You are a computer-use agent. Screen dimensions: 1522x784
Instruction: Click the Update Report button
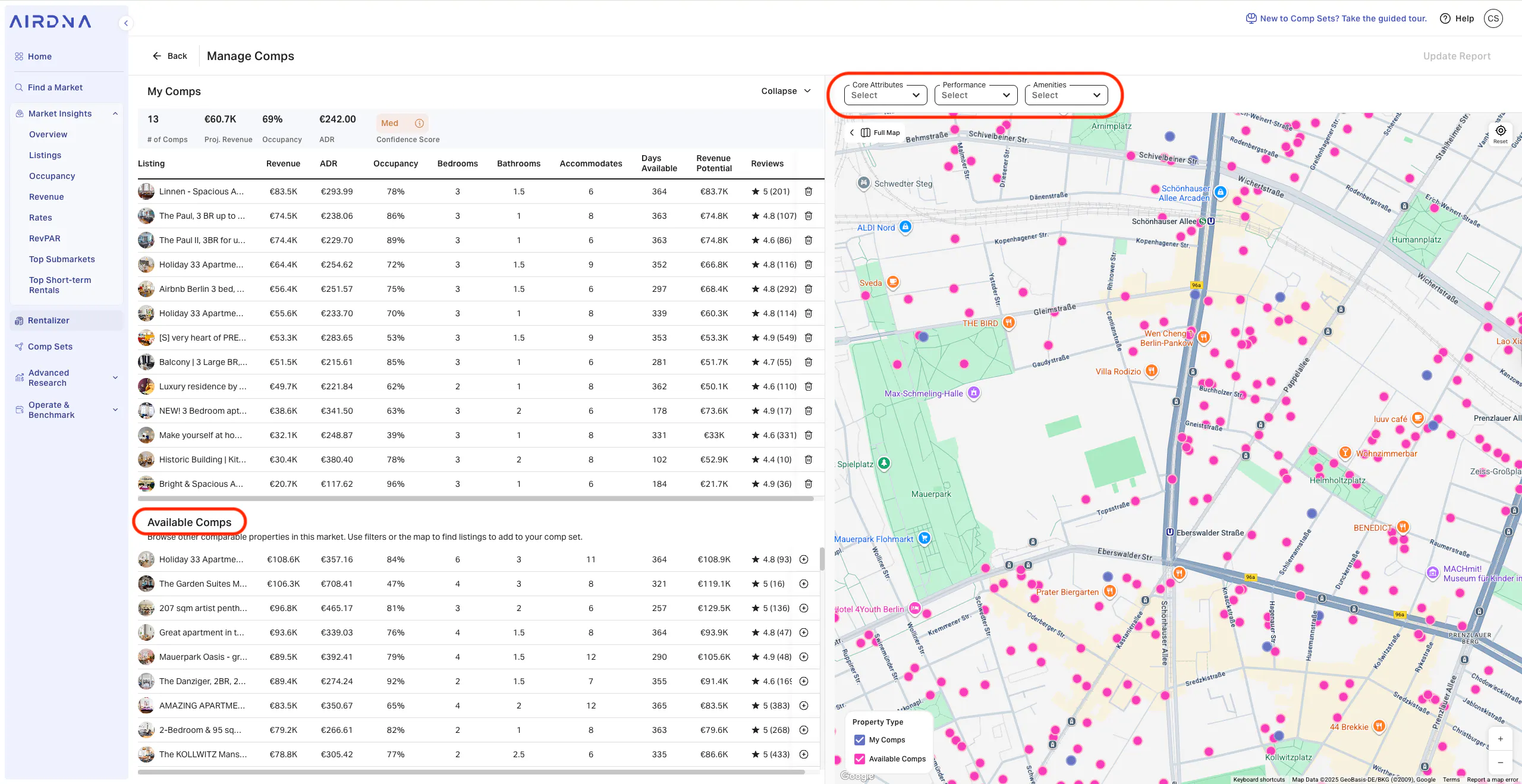[1457, 56]
